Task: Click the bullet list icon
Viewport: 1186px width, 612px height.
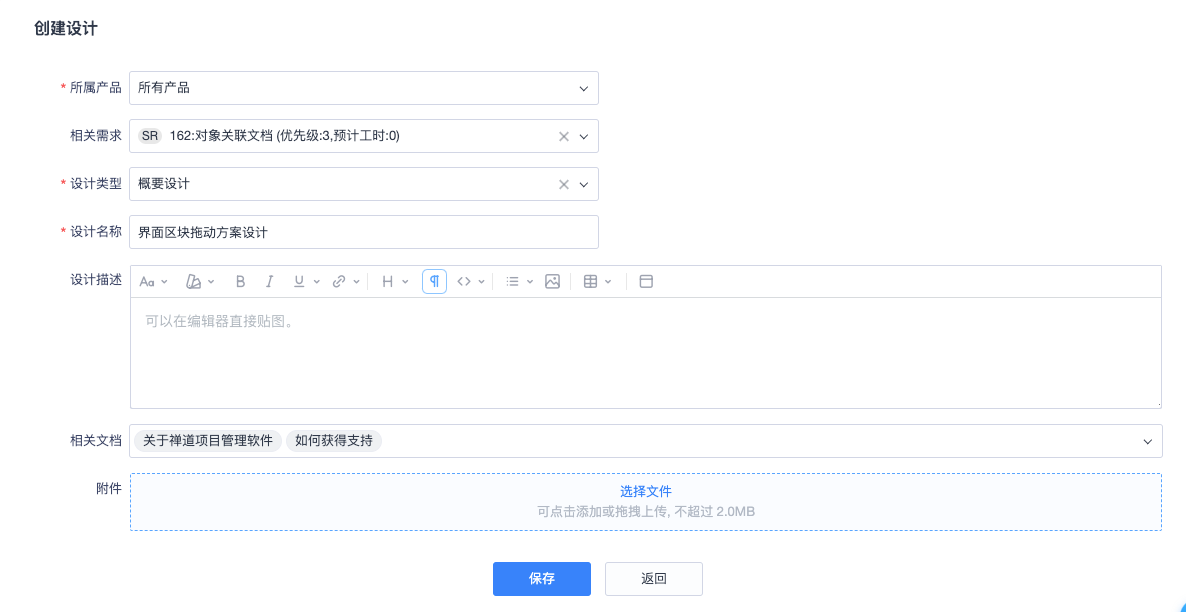Action: [512, 282]
